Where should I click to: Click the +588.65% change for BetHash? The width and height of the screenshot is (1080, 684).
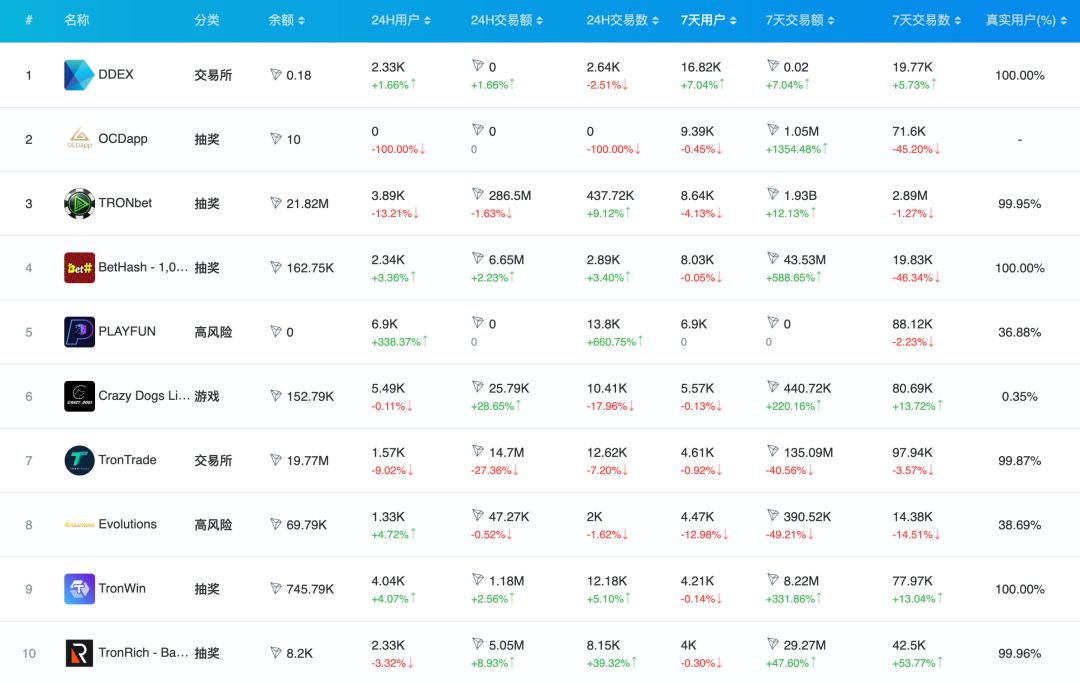pos(793,278)
